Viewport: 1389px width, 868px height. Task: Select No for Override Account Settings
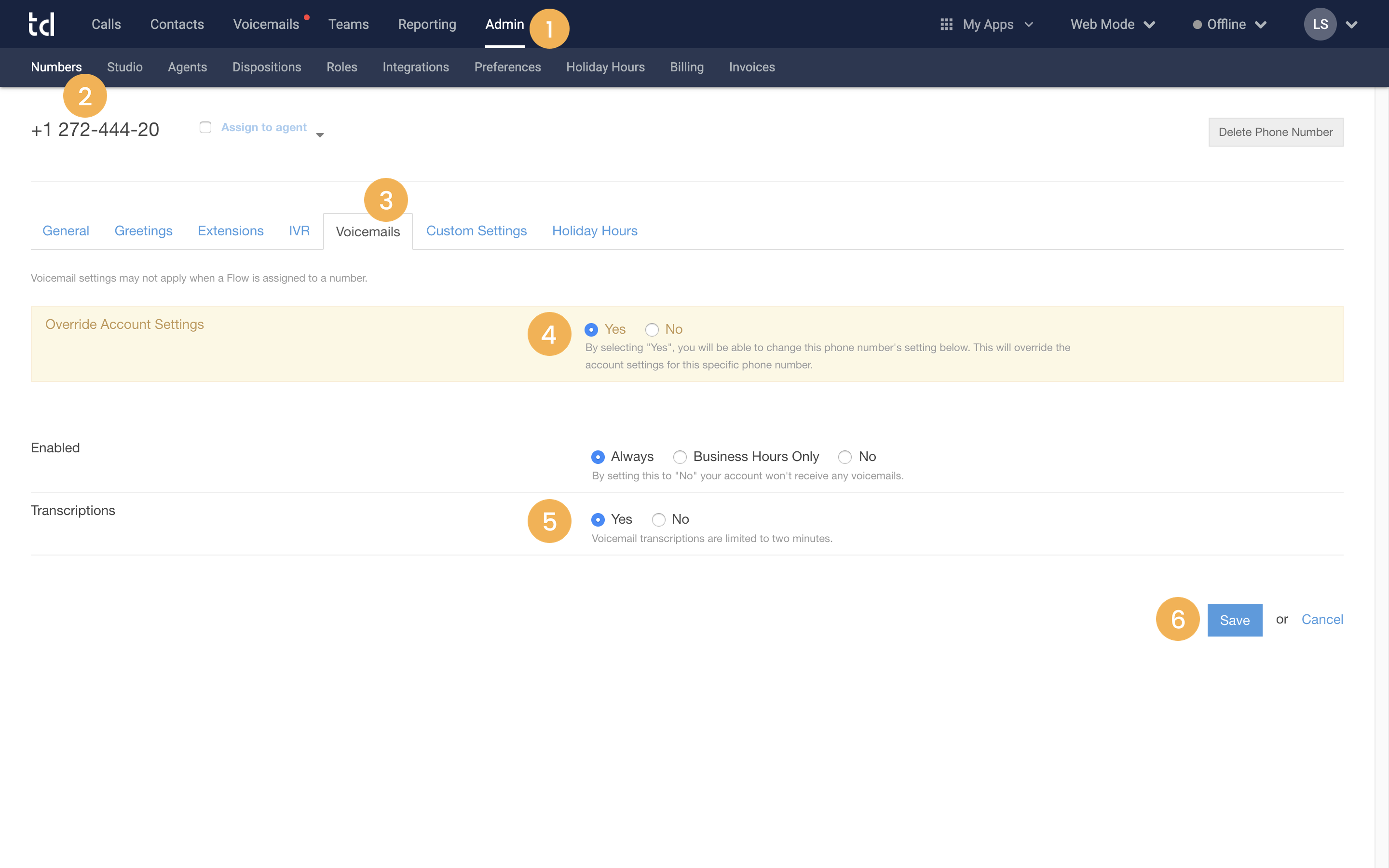[652, 329]
